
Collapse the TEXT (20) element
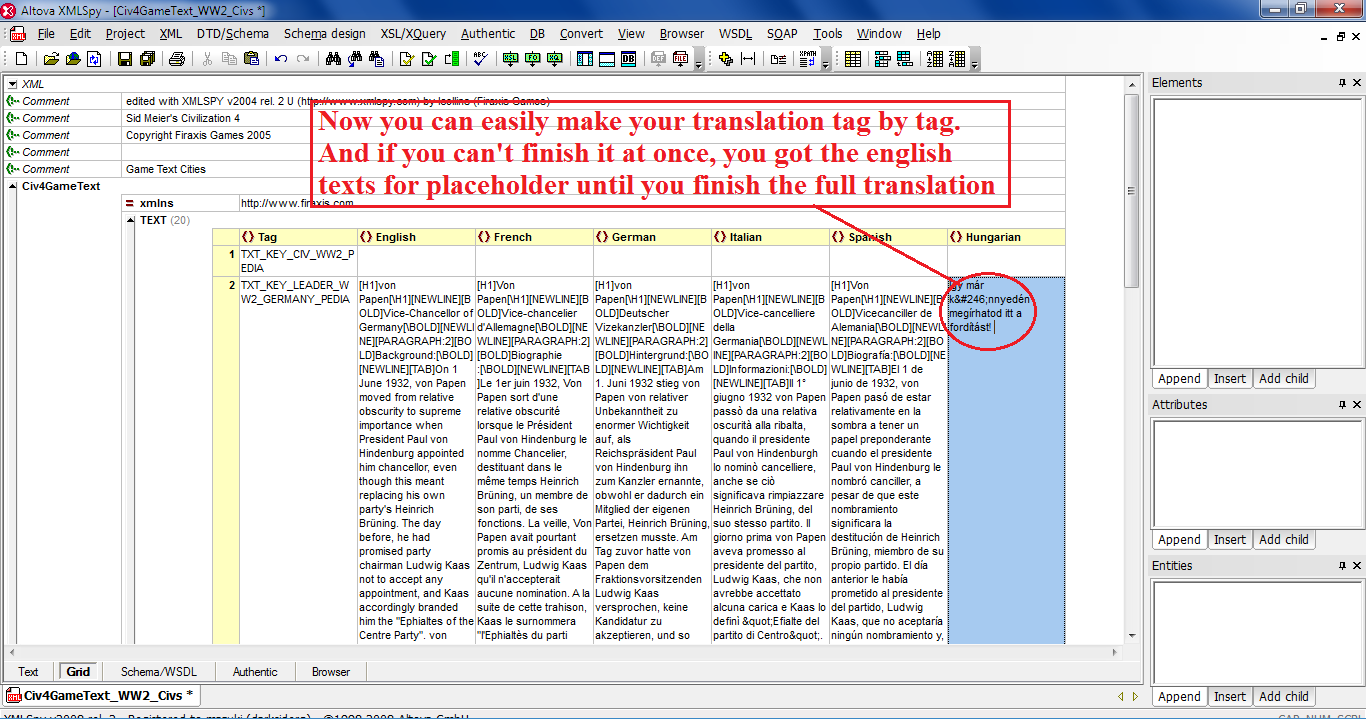click(x=130, y=220)
